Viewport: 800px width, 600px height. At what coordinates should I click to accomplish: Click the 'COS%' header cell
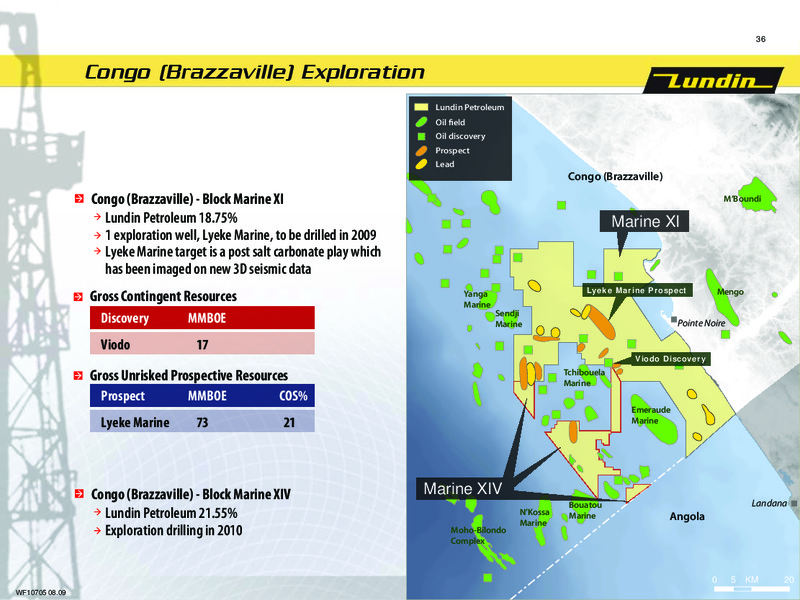click(x=293, y=396)
